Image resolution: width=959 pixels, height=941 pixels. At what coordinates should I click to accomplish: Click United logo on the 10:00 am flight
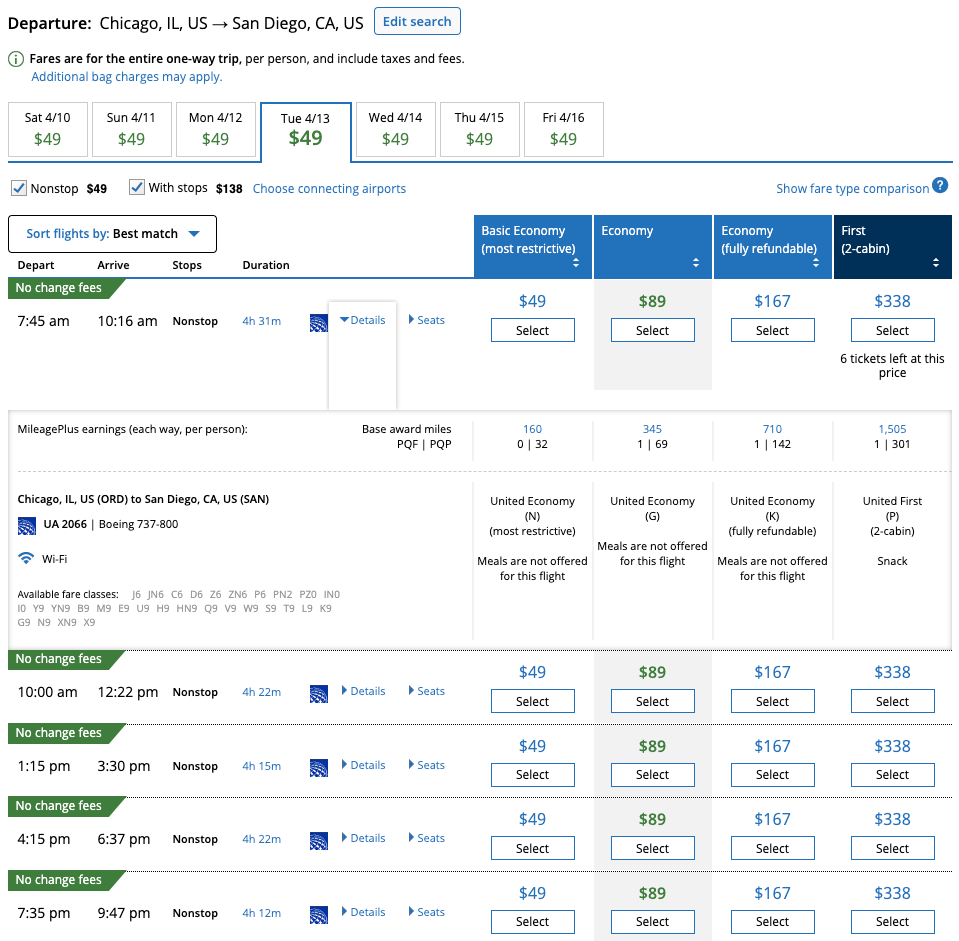319,693
